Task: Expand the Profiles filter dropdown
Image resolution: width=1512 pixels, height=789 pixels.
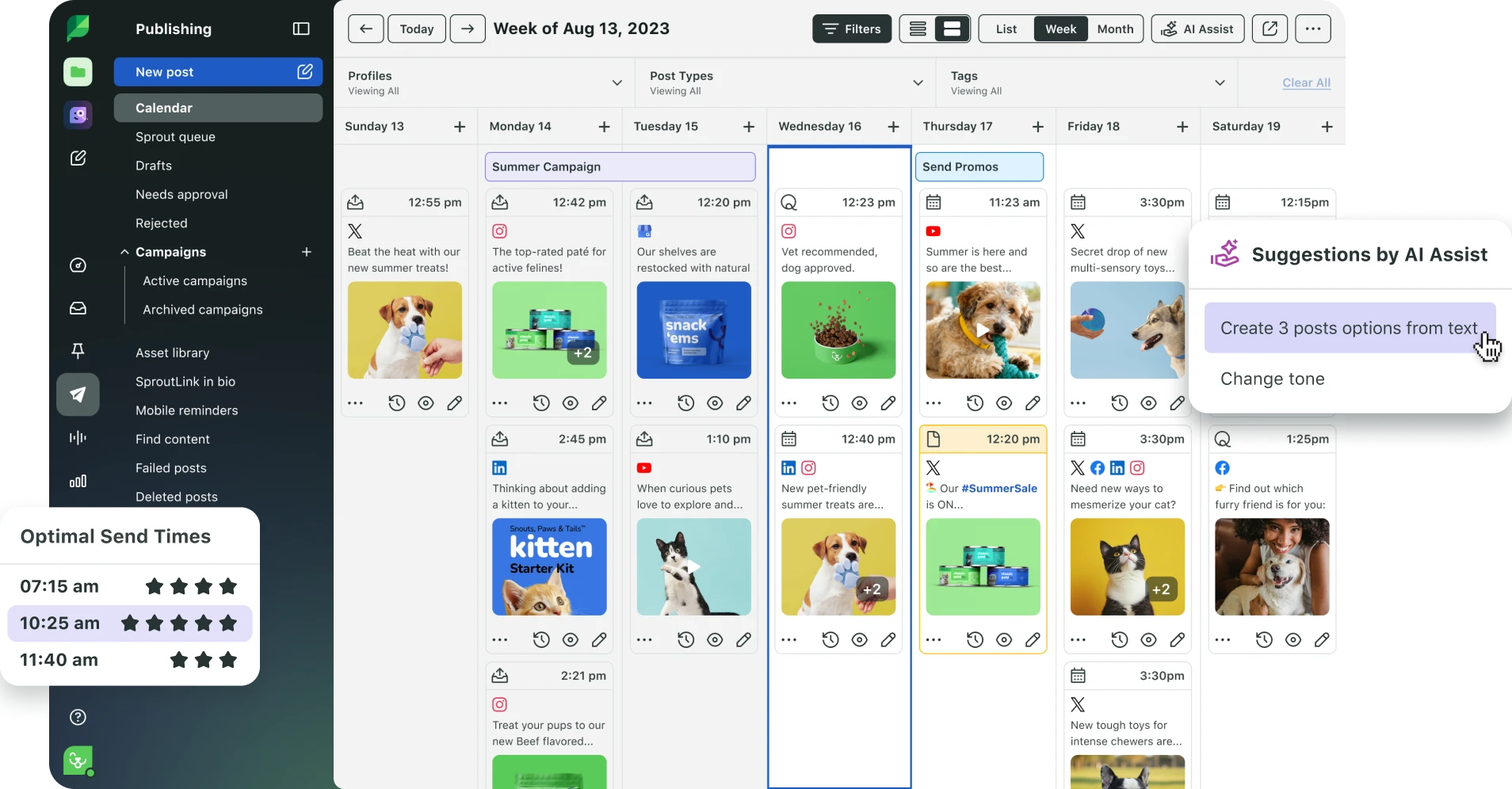Action: pyautogui.click(x=617, y=82)
